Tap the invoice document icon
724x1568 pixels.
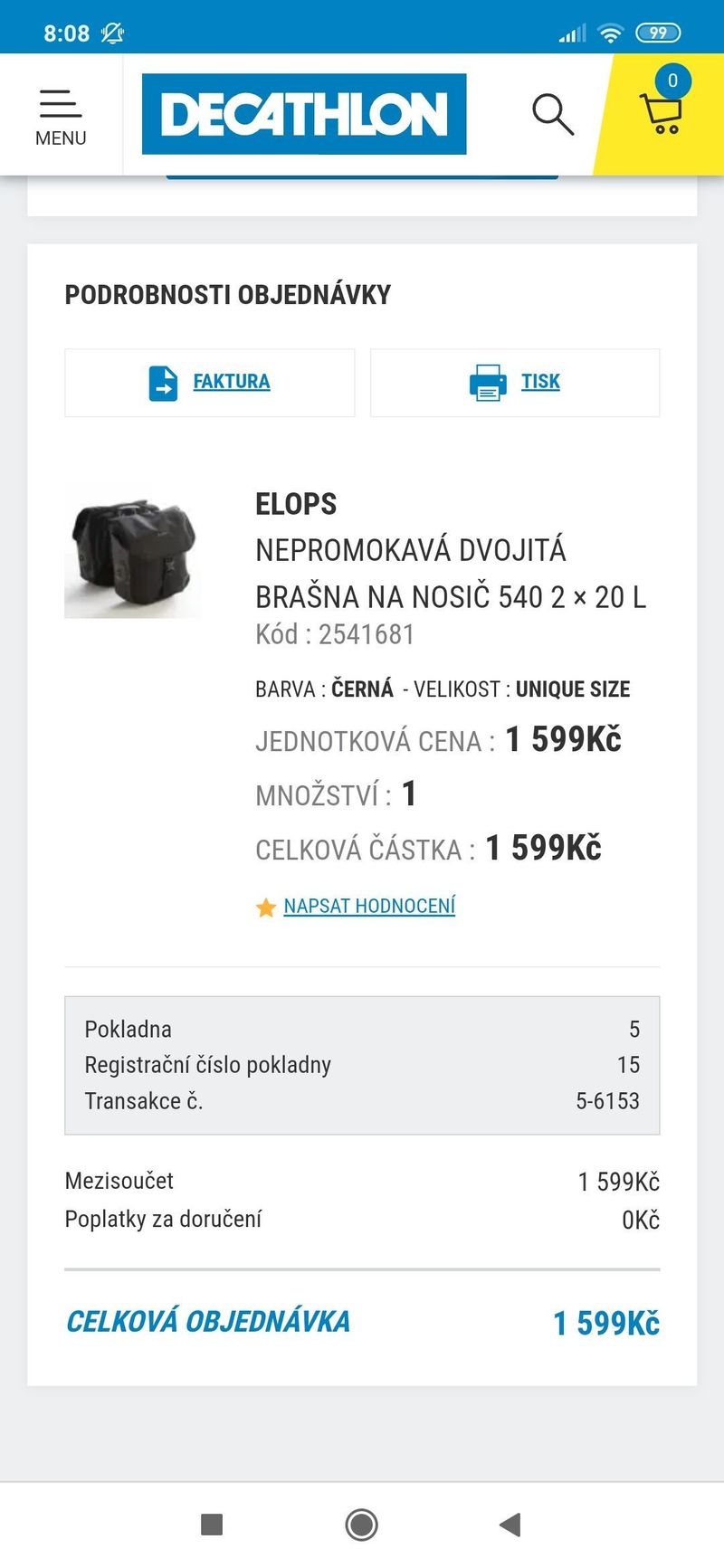click(163, 383)
